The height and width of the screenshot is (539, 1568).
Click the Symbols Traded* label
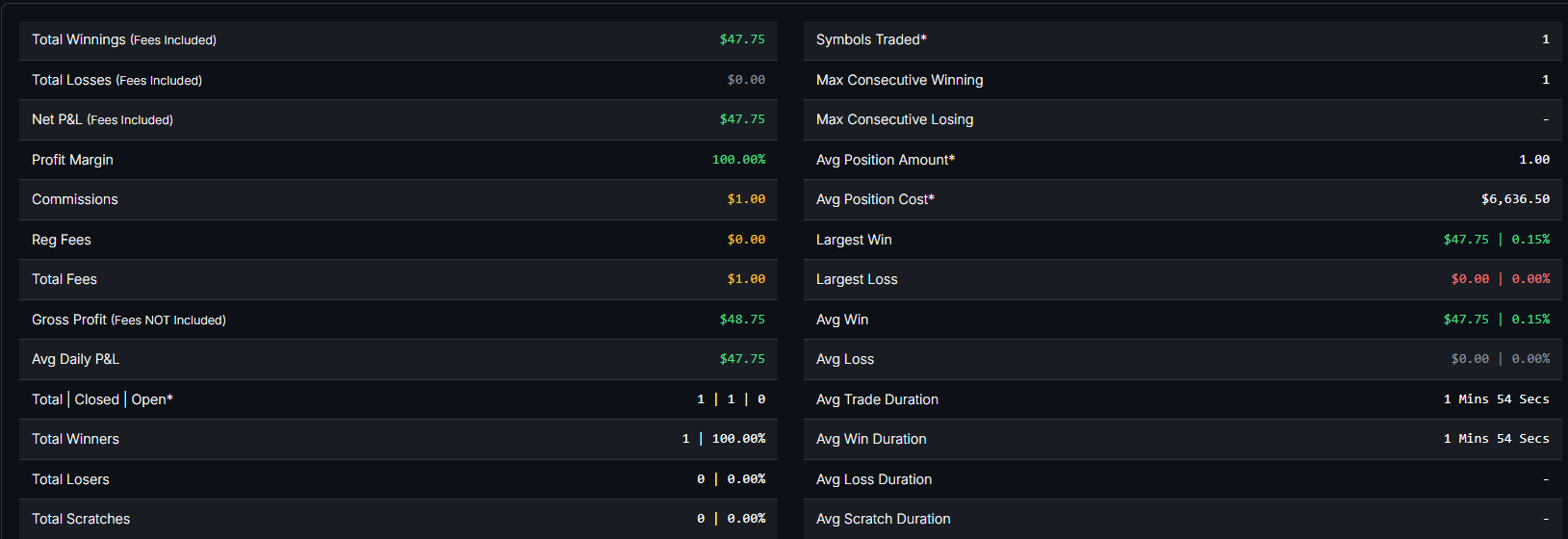[871, 39]
